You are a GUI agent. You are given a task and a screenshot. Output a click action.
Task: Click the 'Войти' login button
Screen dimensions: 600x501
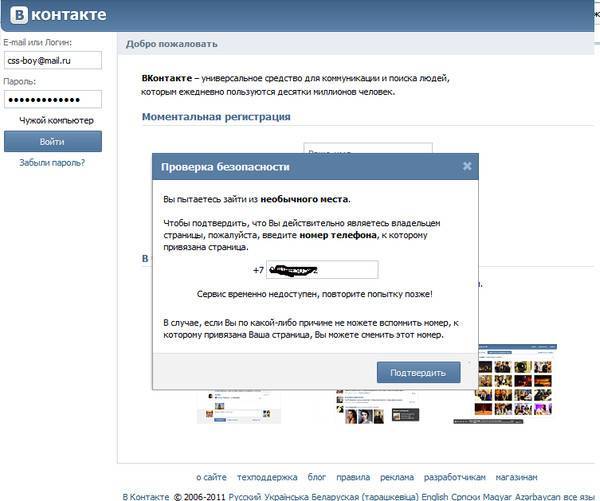pos(53,142)
